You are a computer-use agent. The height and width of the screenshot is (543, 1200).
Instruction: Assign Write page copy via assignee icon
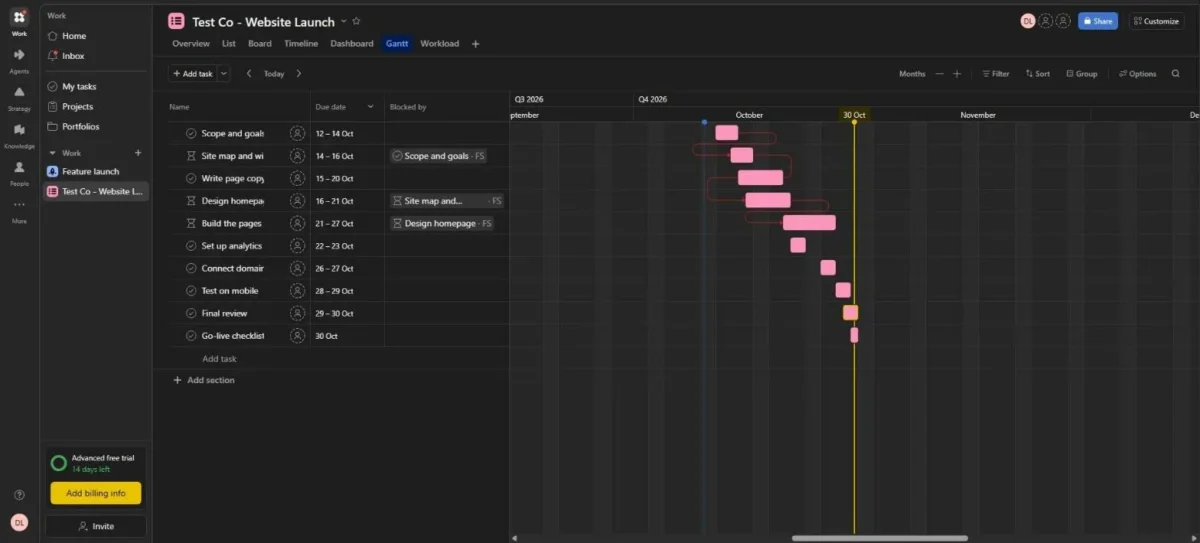297,178
